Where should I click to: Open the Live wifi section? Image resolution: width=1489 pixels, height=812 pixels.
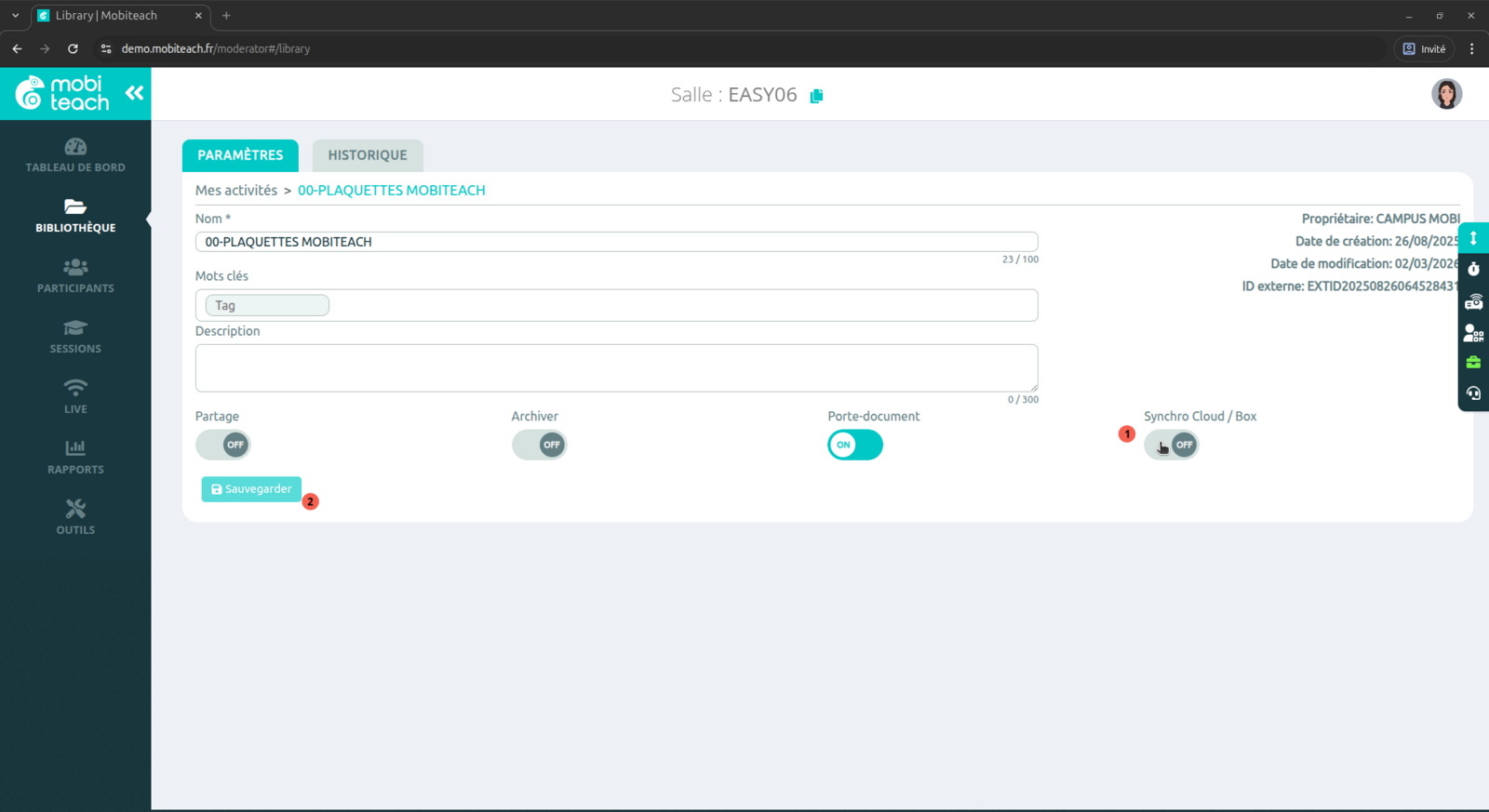click(x=75, y=397)
